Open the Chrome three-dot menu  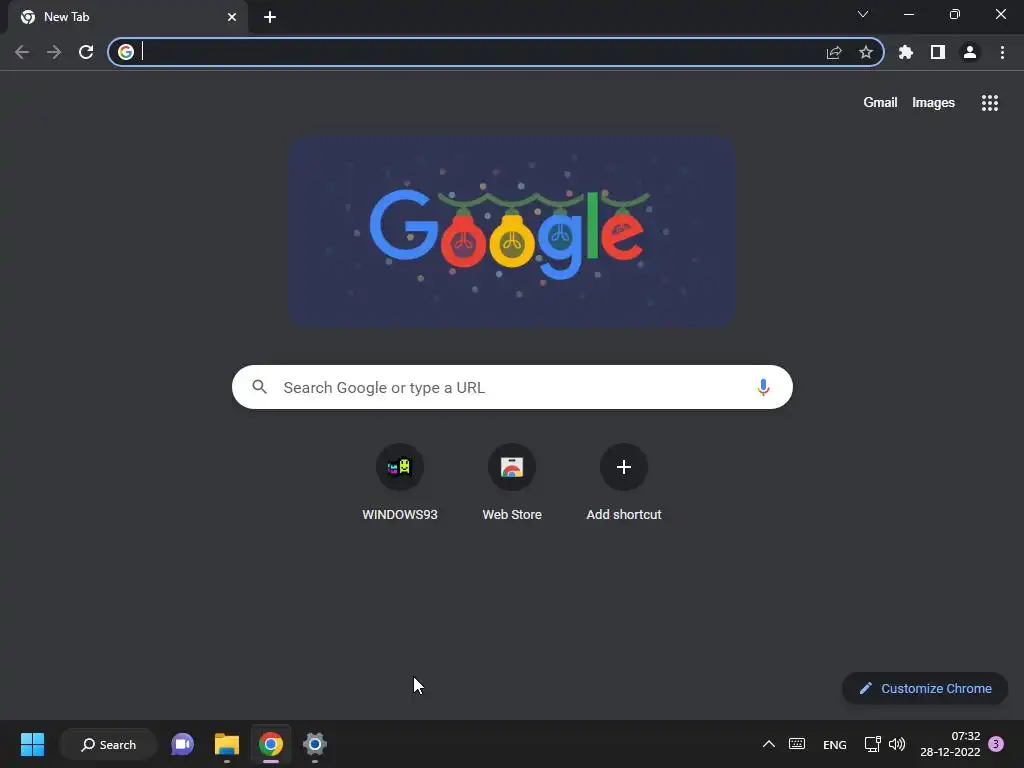1002,52
